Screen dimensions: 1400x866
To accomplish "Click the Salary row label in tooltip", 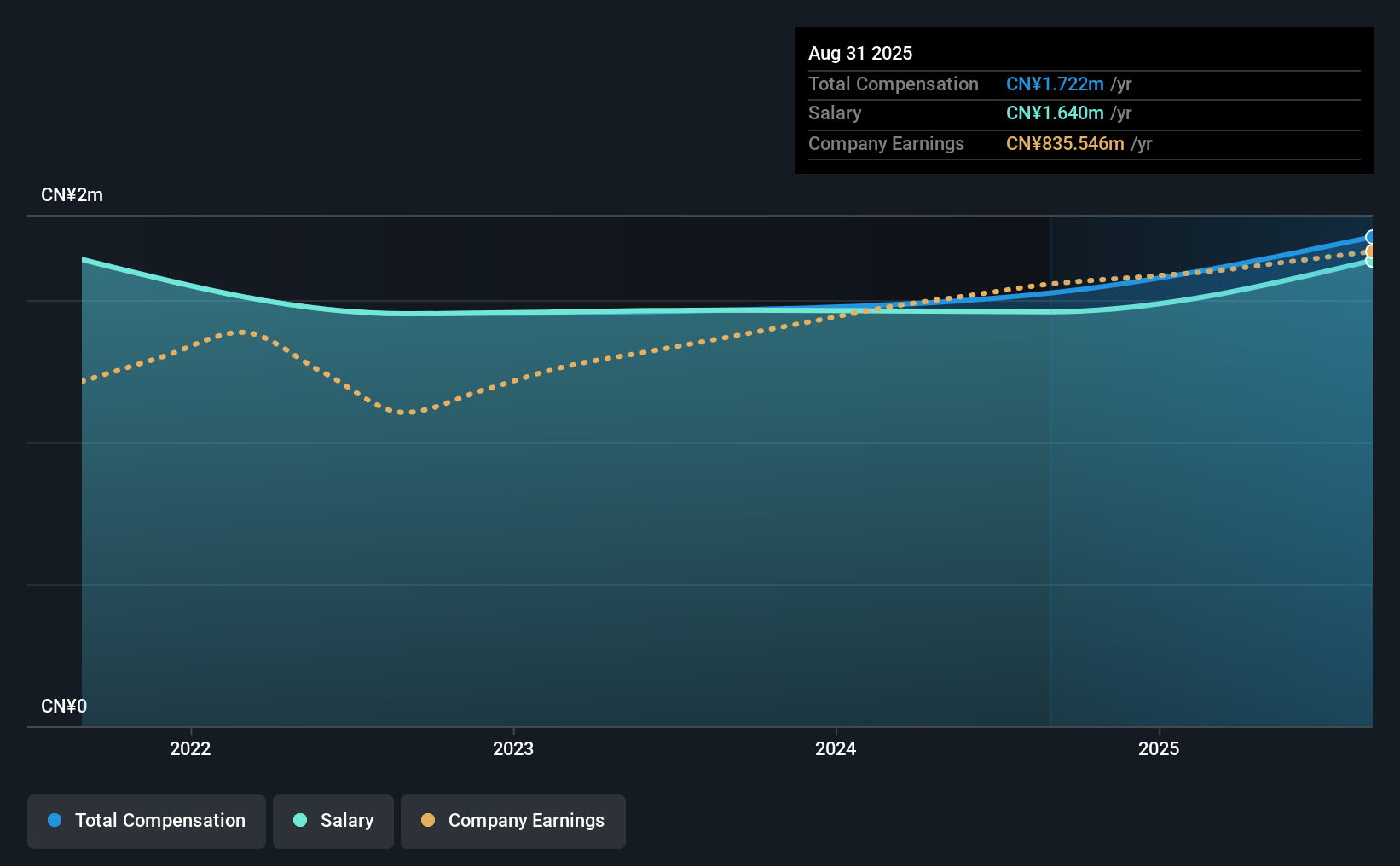I will [835, 113].
